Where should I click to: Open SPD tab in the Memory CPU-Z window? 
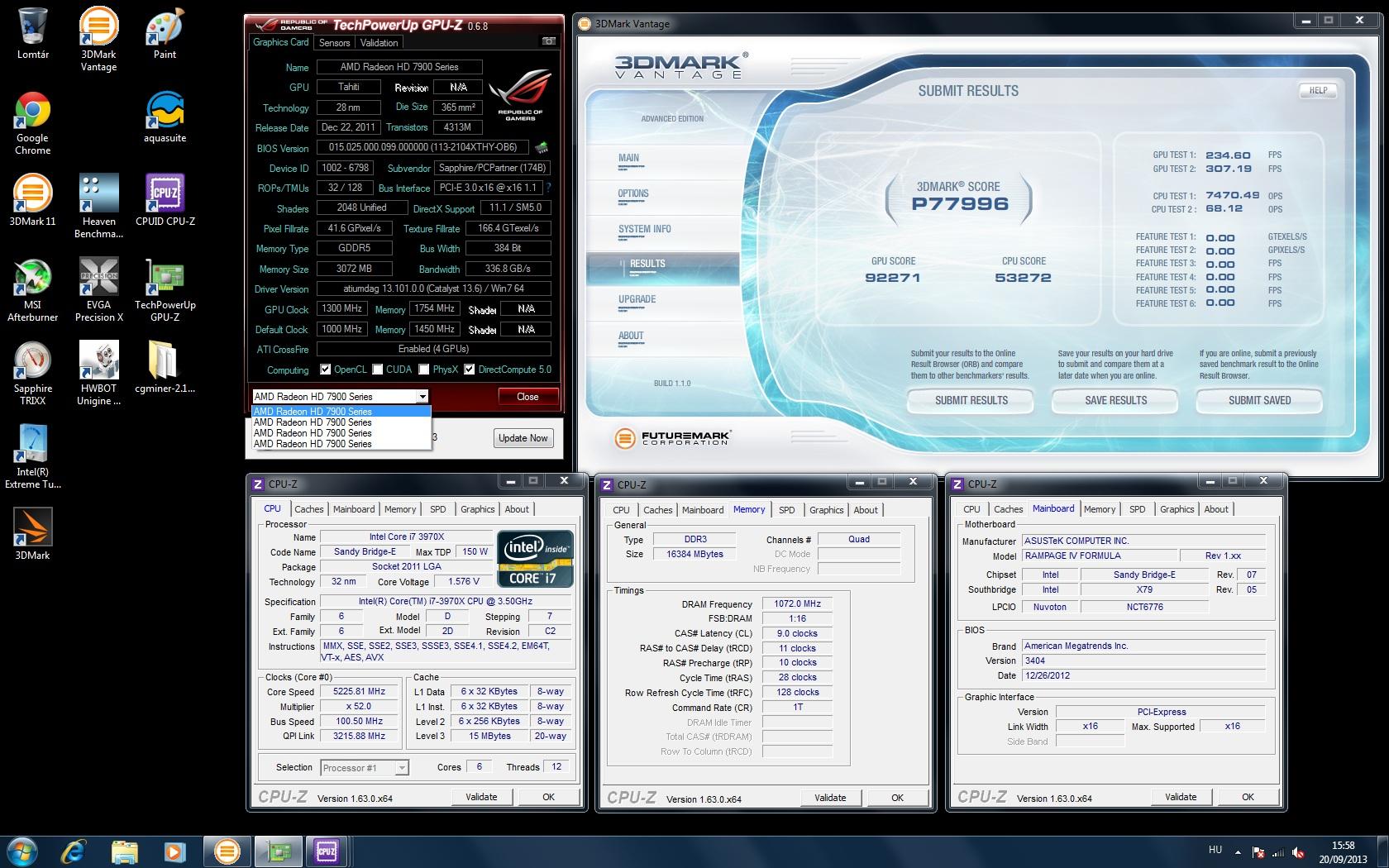(787, 510)
